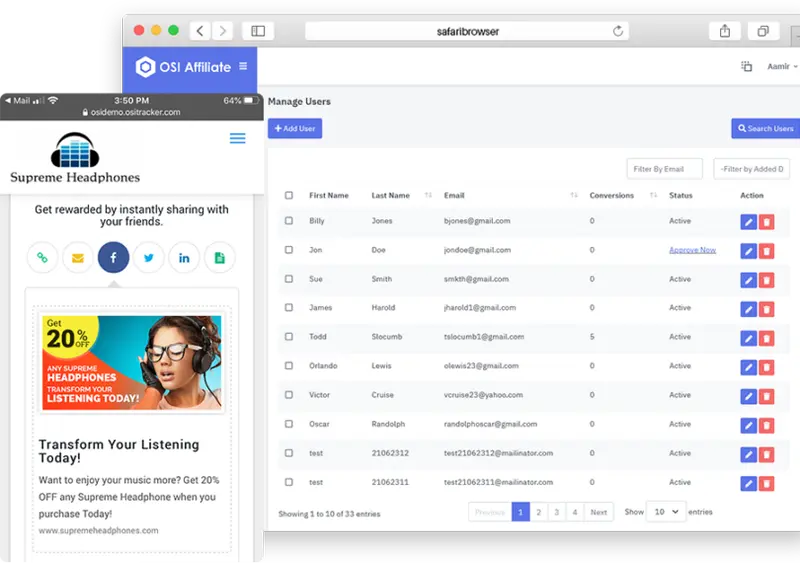Viewport: 800px width, 563px height.
Task: Open the OSI Affiliate hamburger menu
Action: pyautogui.click(x=243, y=67)
